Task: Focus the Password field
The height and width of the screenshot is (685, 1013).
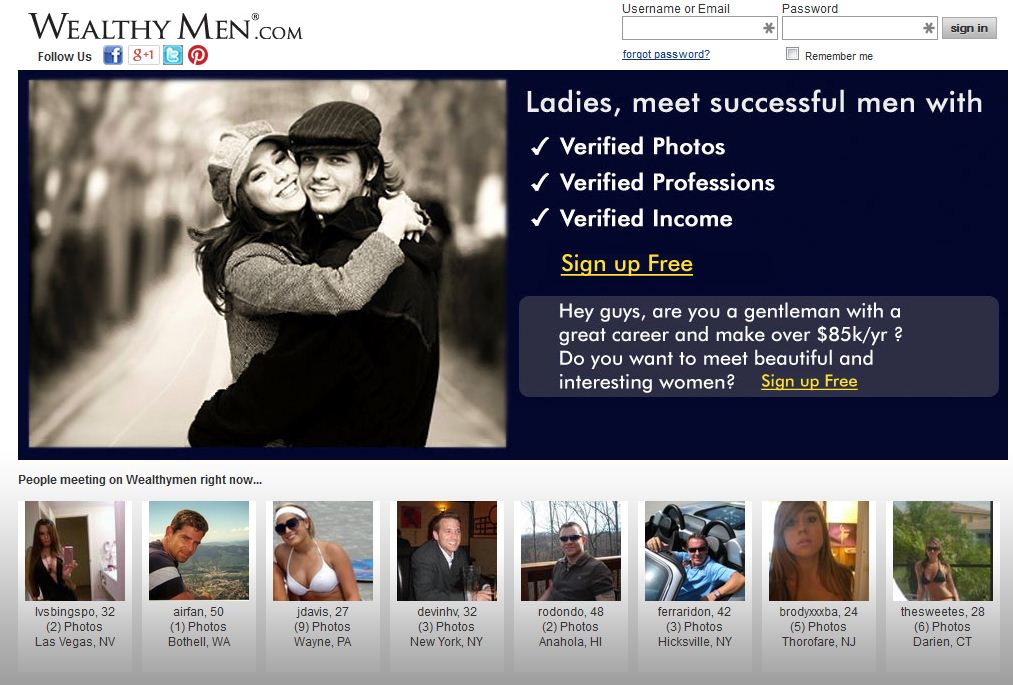Action: 859,28
